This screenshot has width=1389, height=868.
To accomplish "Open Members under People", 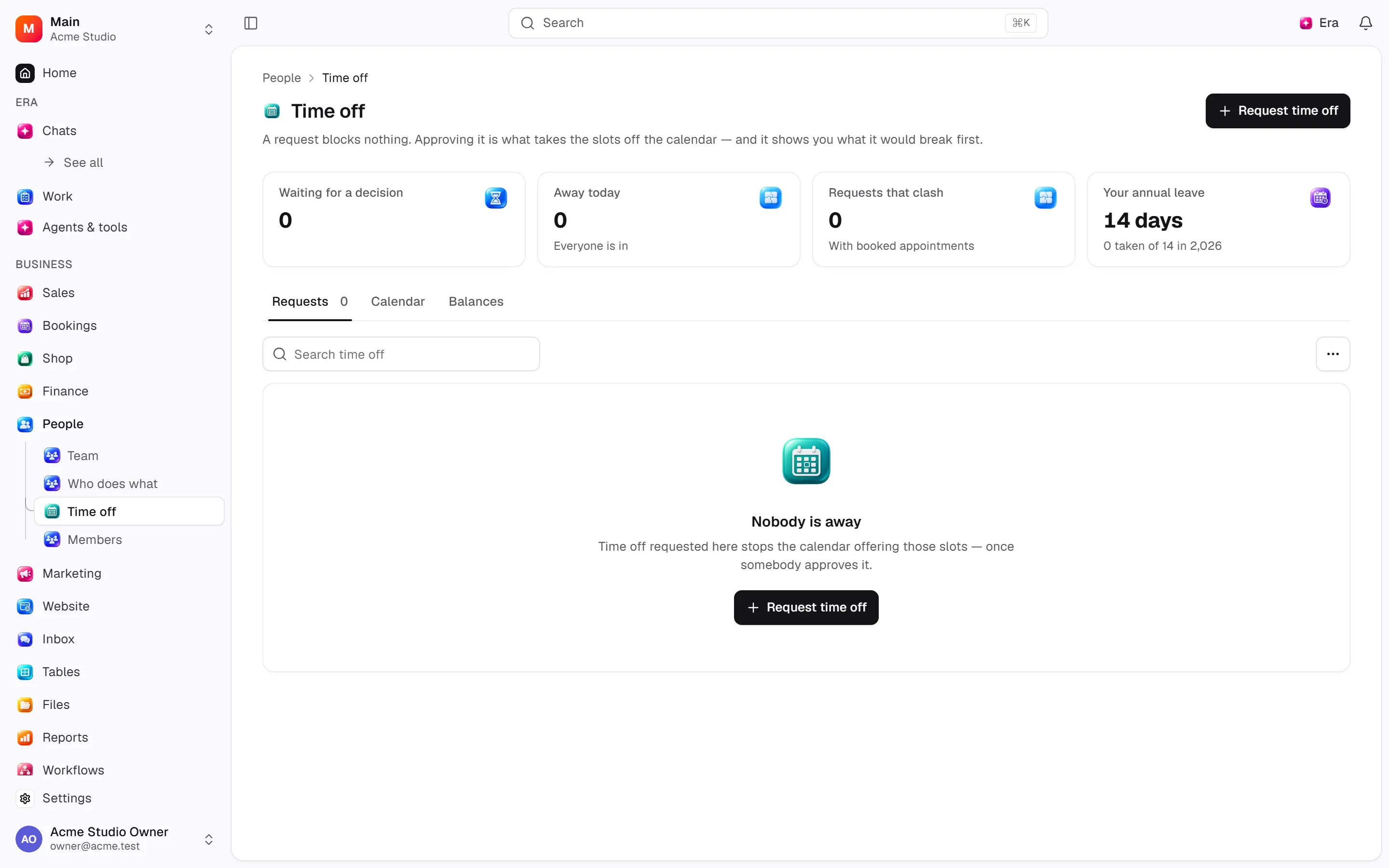I will point(95,540).
